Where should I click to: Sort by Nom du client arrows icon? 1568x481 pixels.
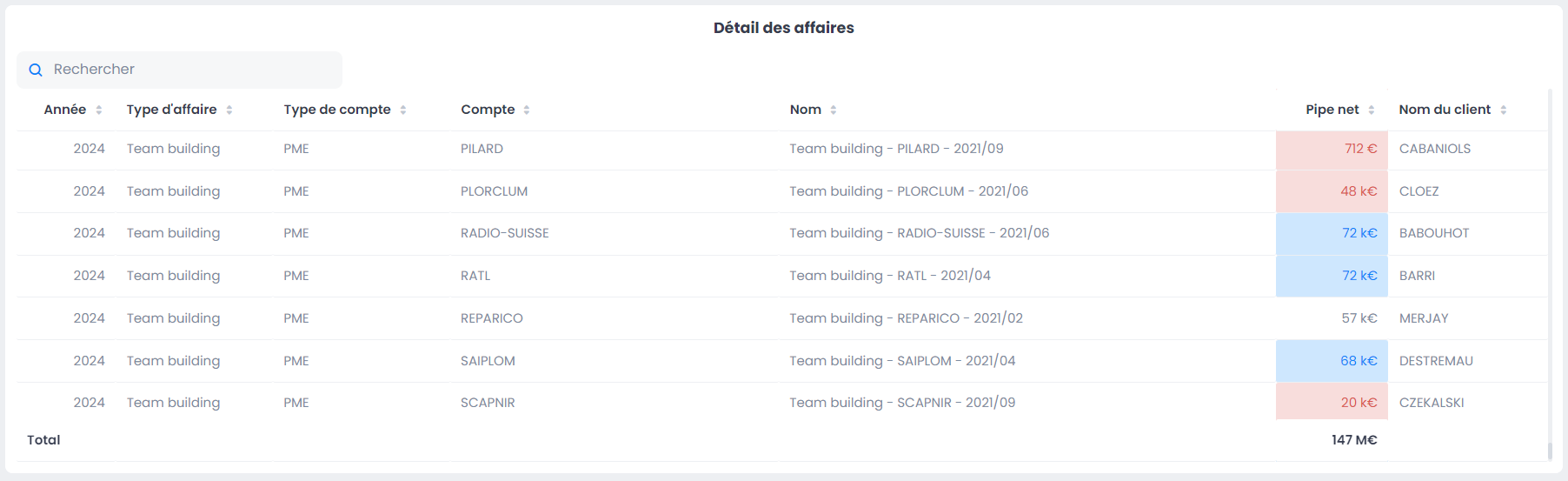coord(1504,110)
